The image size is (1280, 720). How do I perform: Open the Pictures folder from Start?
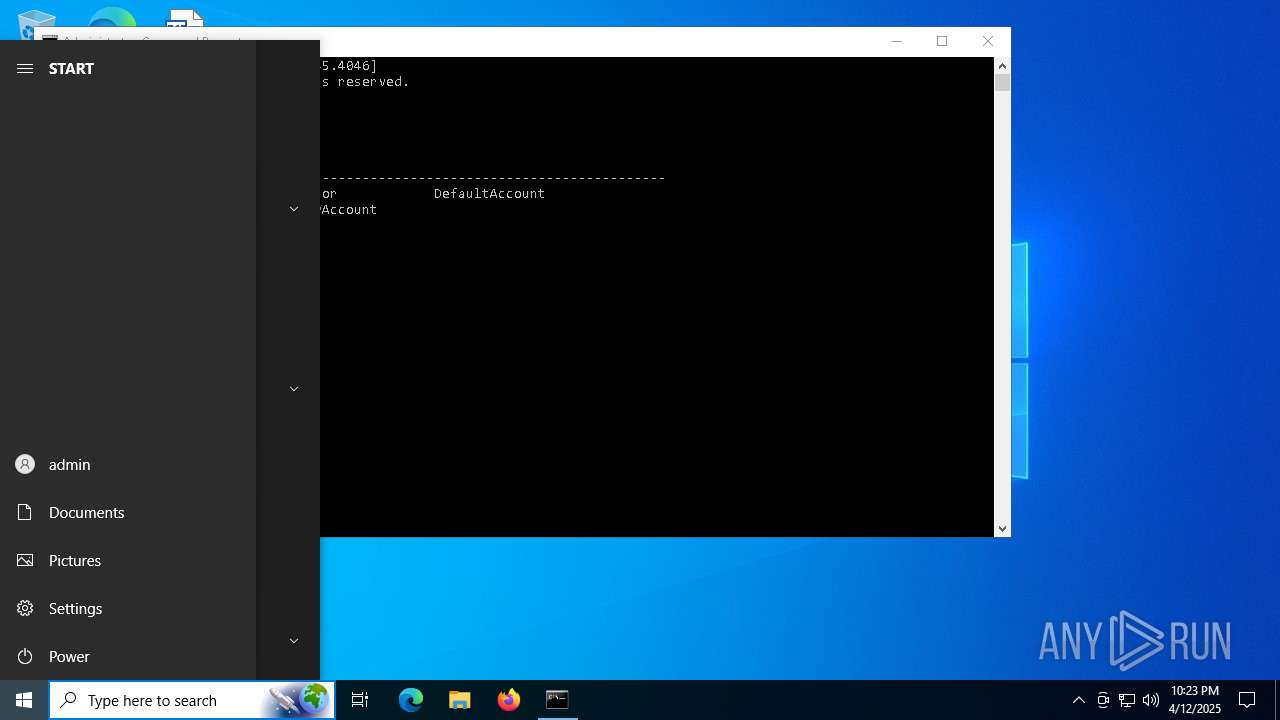click(x=128, y=560)
